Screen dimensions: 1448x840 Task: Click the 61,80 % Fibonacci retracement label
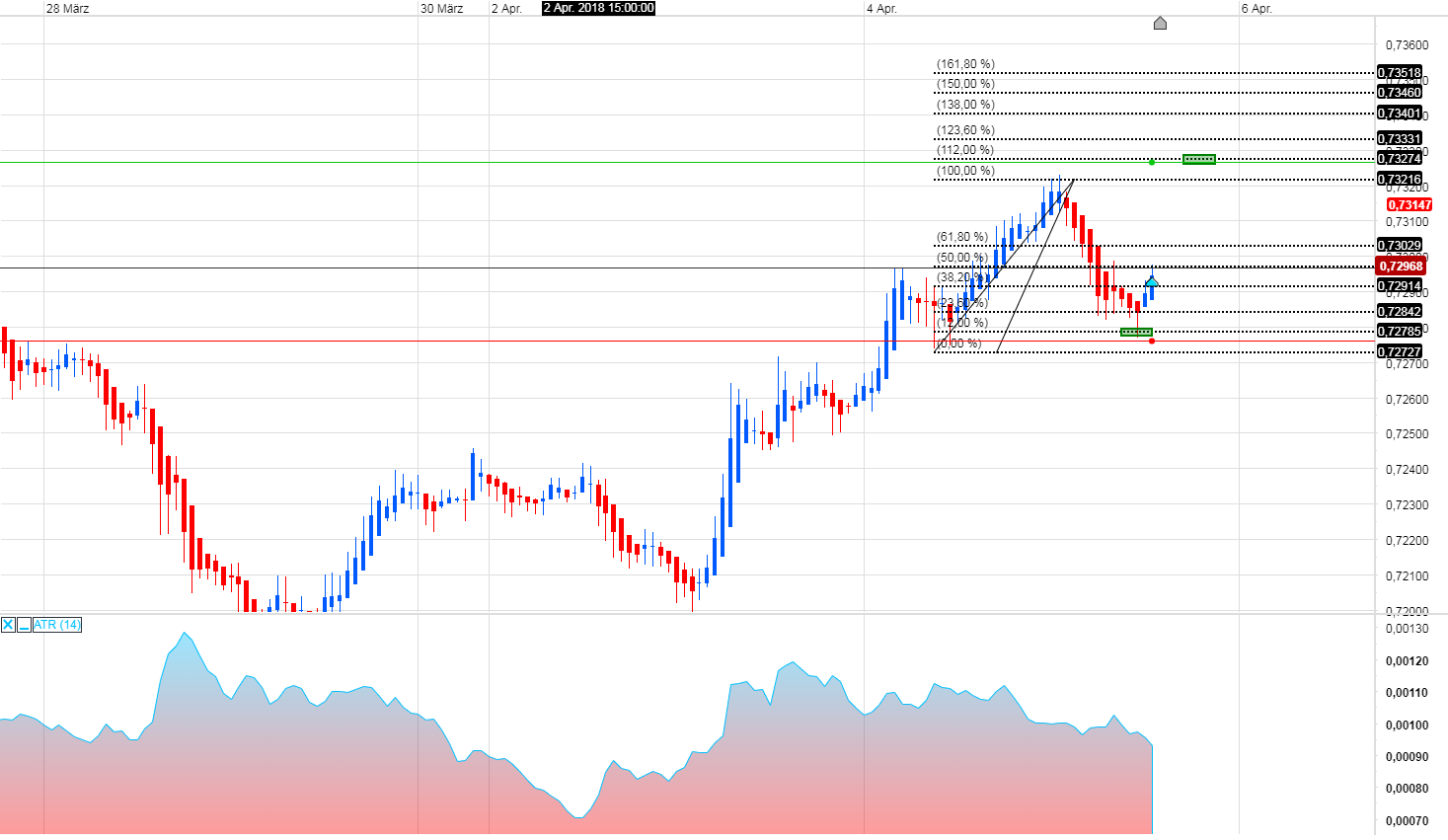click(961, 237)
